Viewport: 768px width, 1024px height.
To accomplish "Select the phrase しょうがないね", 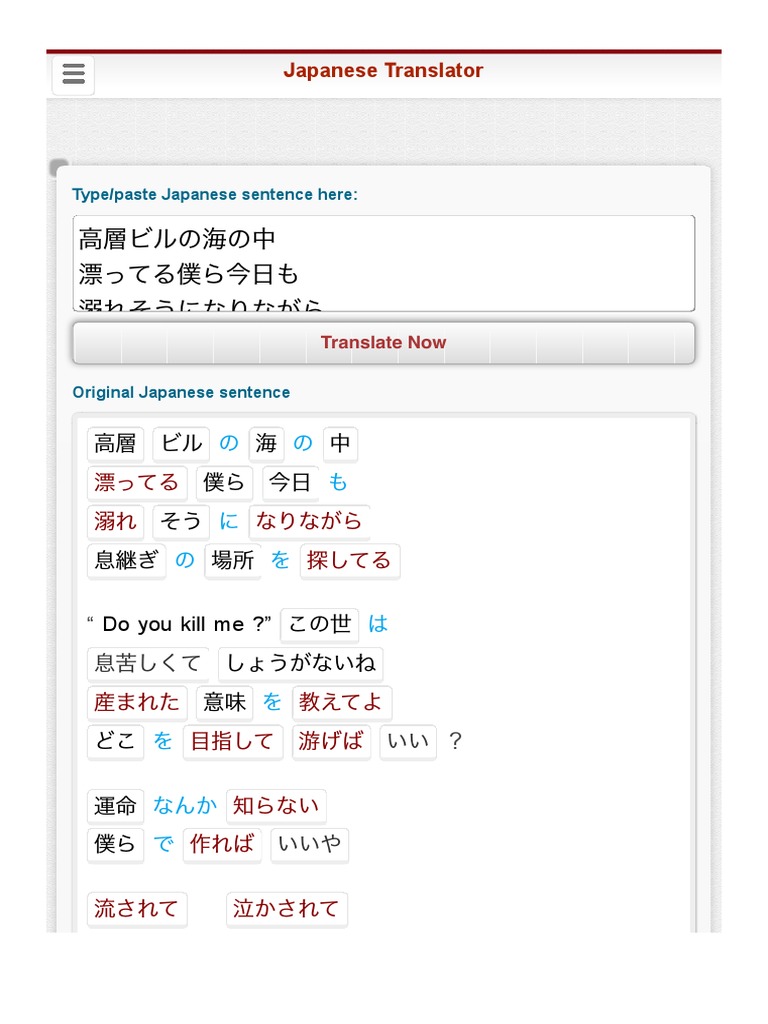I will [300, 663].
